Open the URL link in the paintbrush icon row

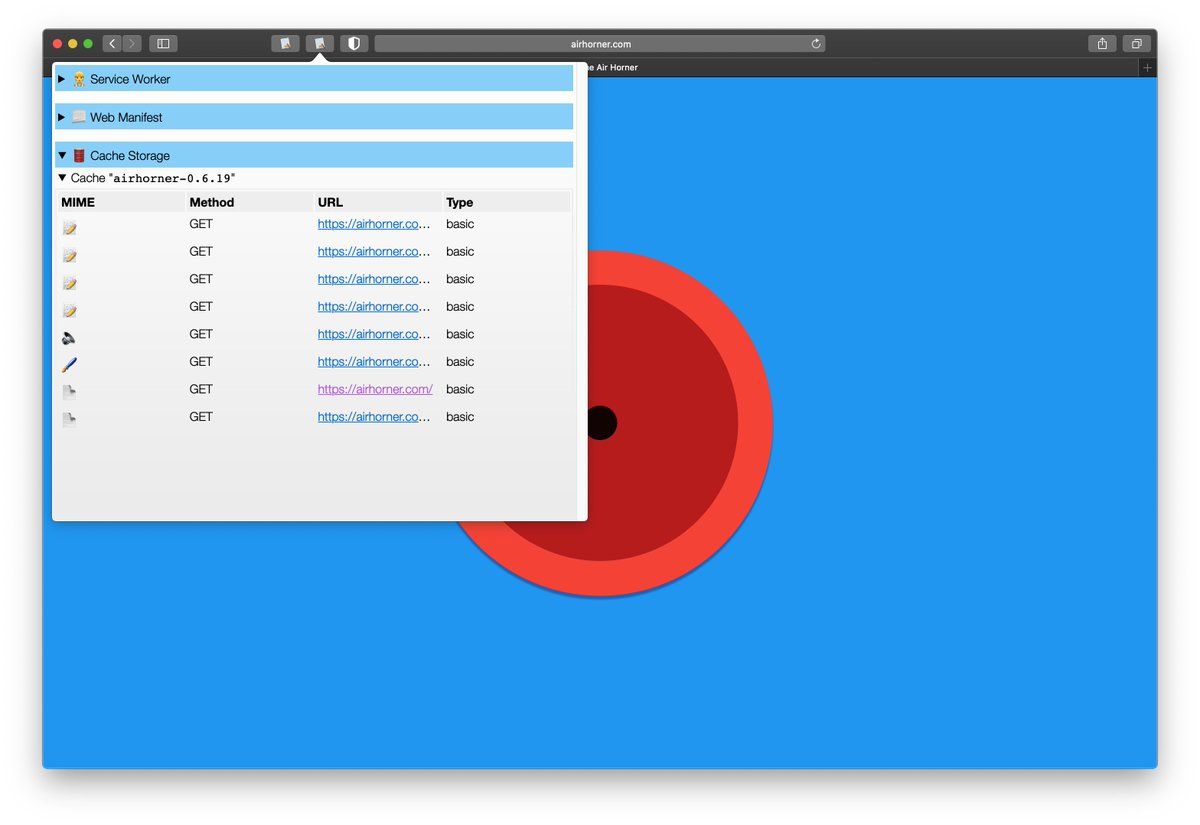[x=374, y=362]
